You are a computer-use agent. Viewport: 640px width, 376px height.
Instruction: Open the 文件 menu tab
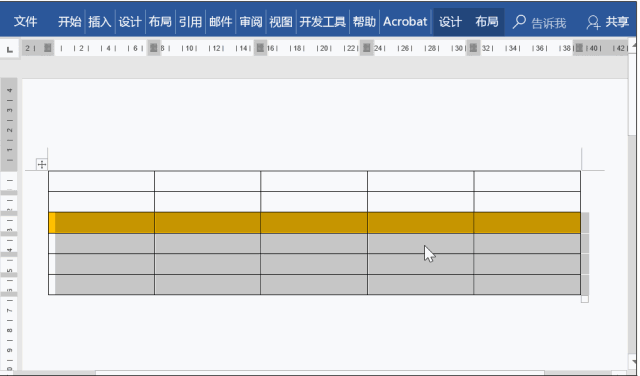25,22
